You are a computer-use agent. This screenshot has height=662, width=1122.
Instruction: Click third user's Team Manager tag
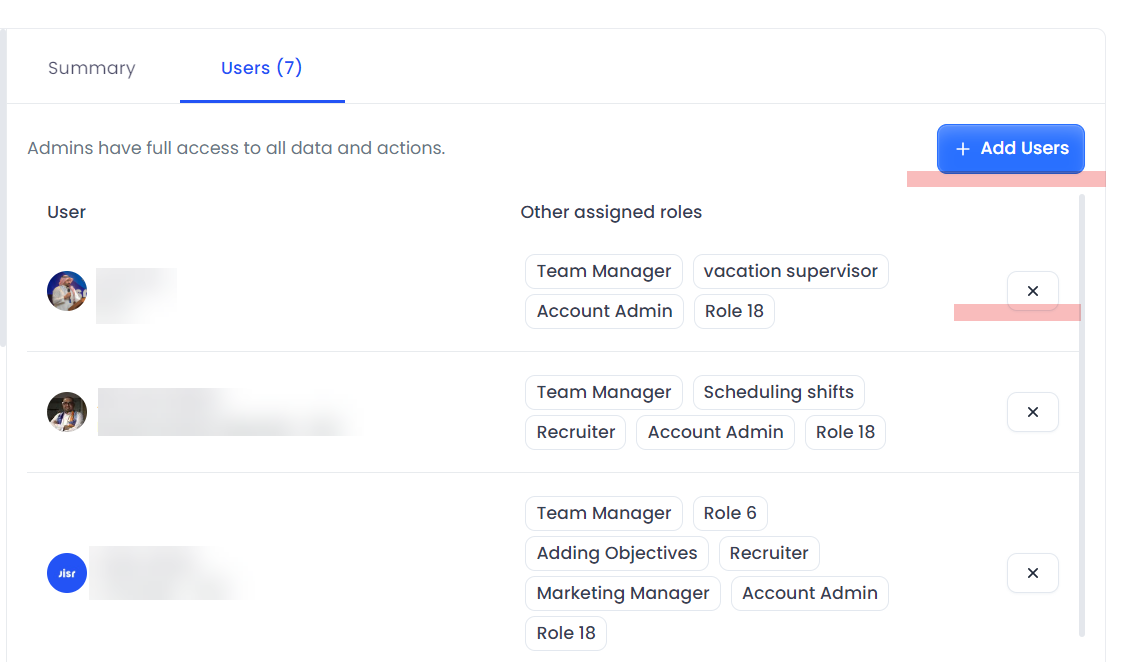[x=603, y=513]
